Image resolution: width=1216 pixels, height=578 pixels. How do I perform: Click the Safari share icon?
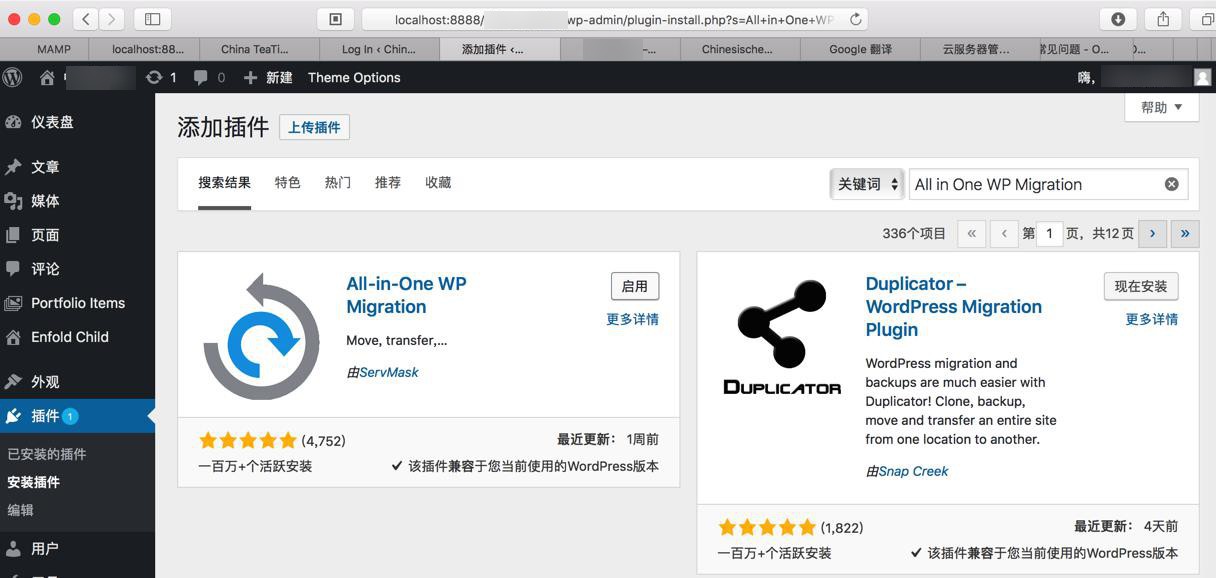point(1163,18)
